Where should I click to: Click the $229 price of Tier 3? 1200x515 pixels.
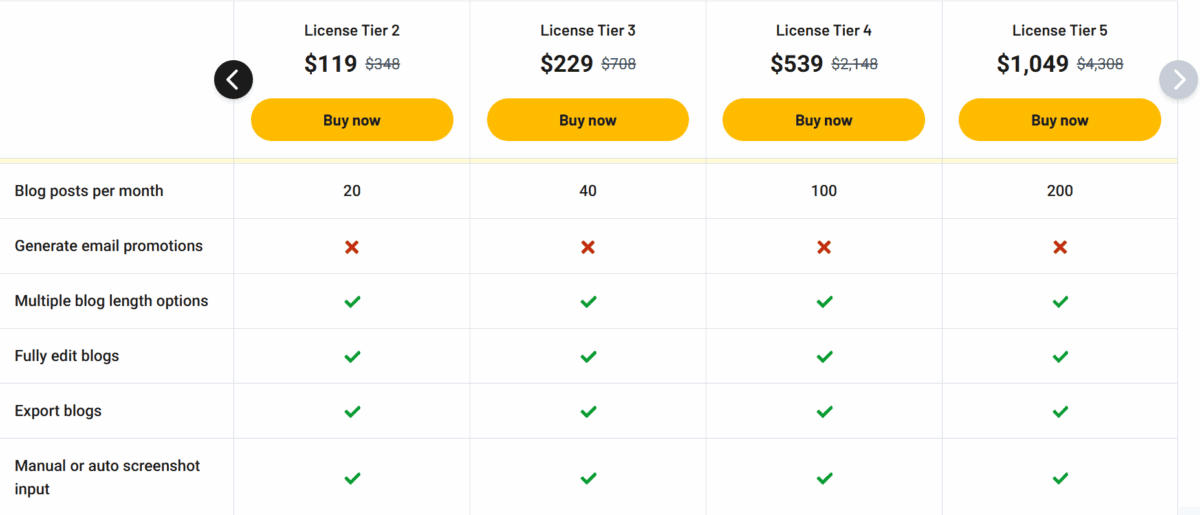tap(567, 64)
